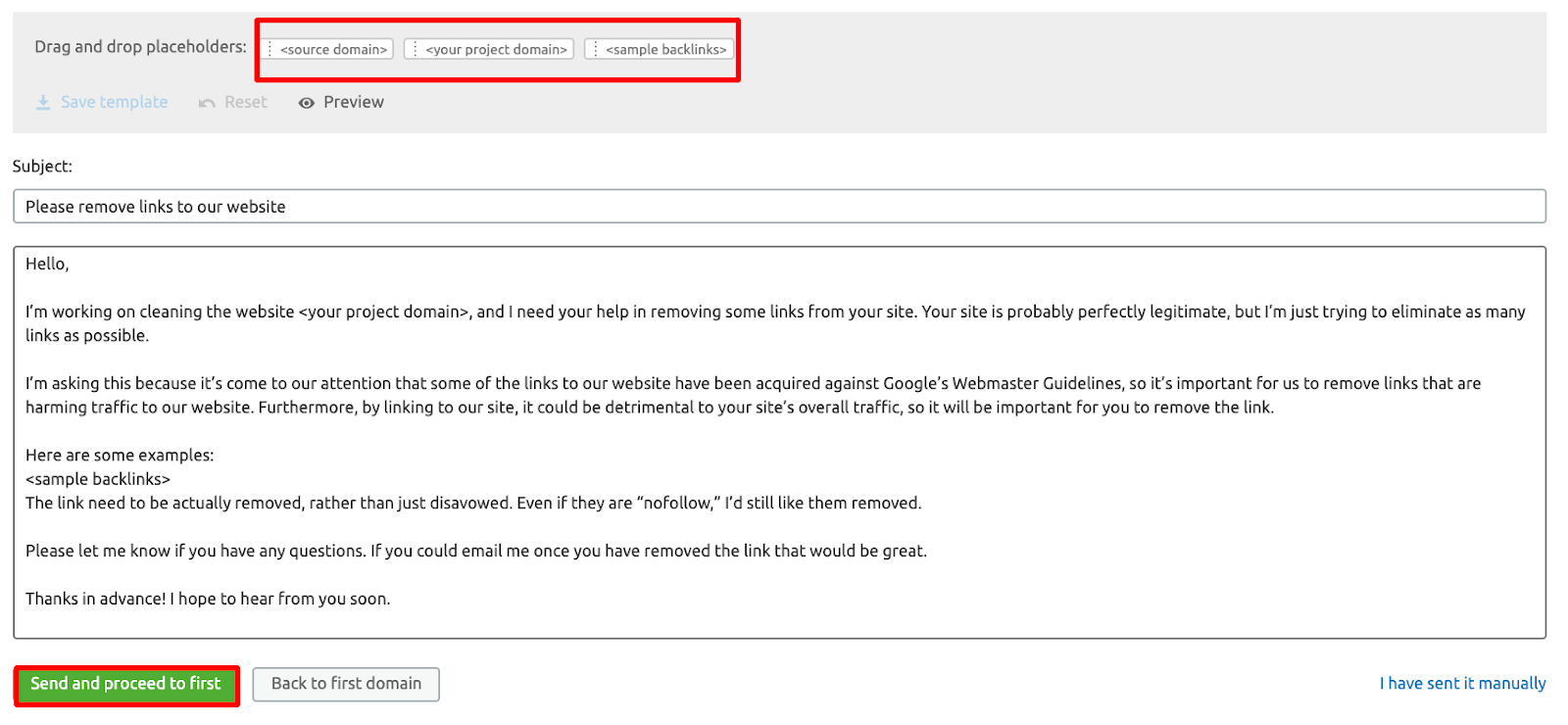The height and width of the screenshot is (725, 1568).
Task: Open the email Preview via its label
Action: click(x=354, y=102)
